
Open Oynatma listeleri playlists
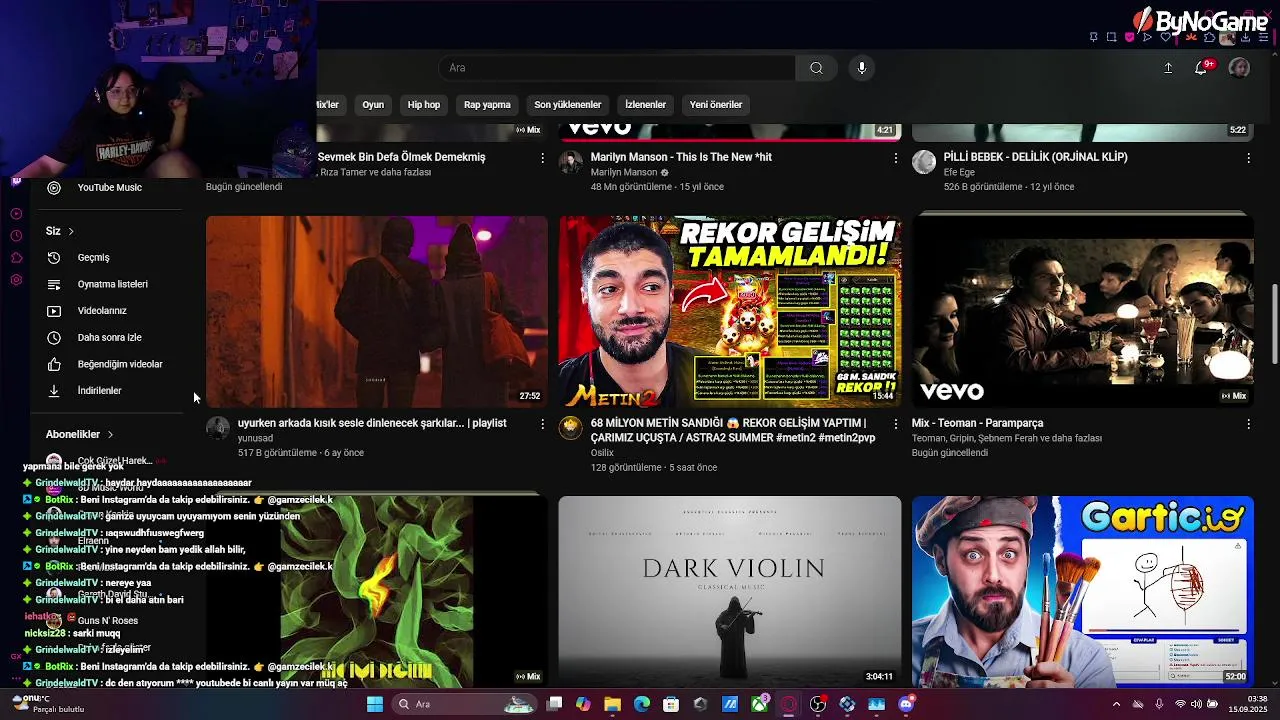[108, 284]
